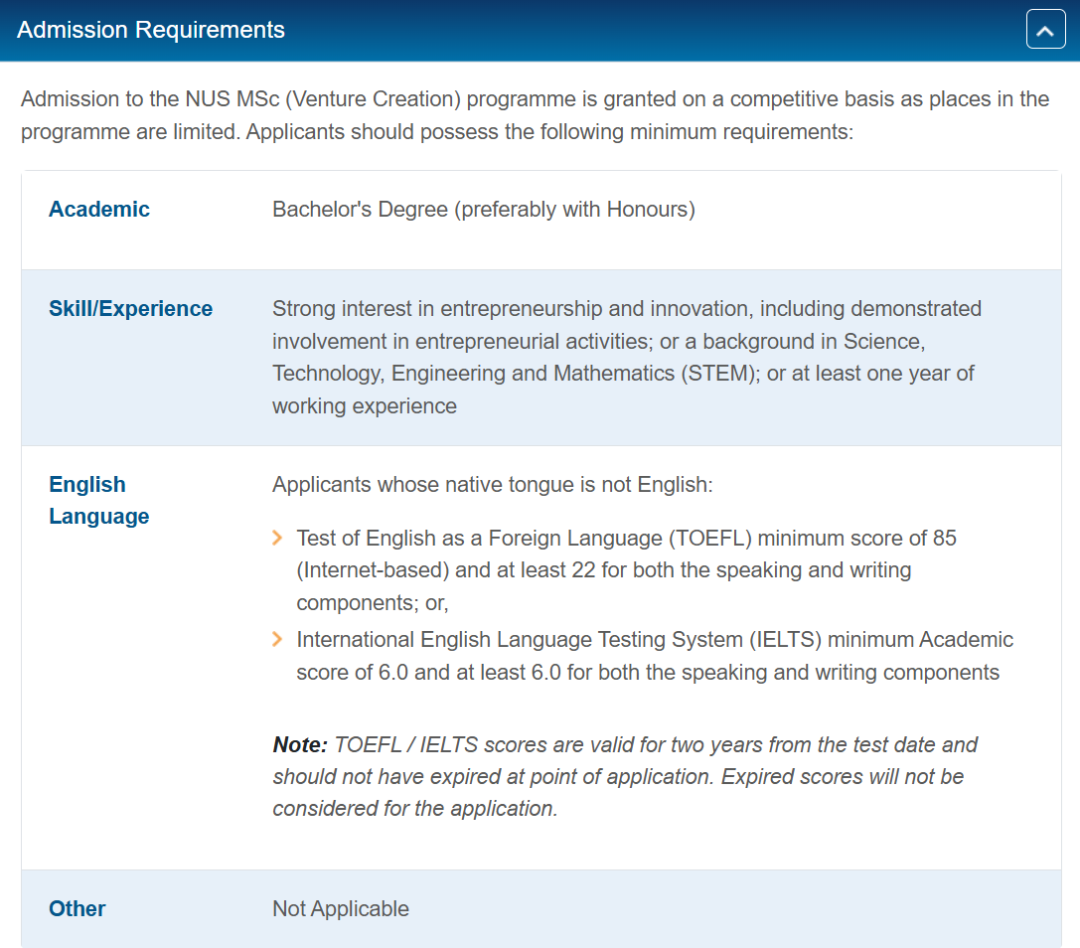Click the TOEFL minimum score of 85 text
Viewport: 1080px width, 948px height.
(x=626, y=539)
